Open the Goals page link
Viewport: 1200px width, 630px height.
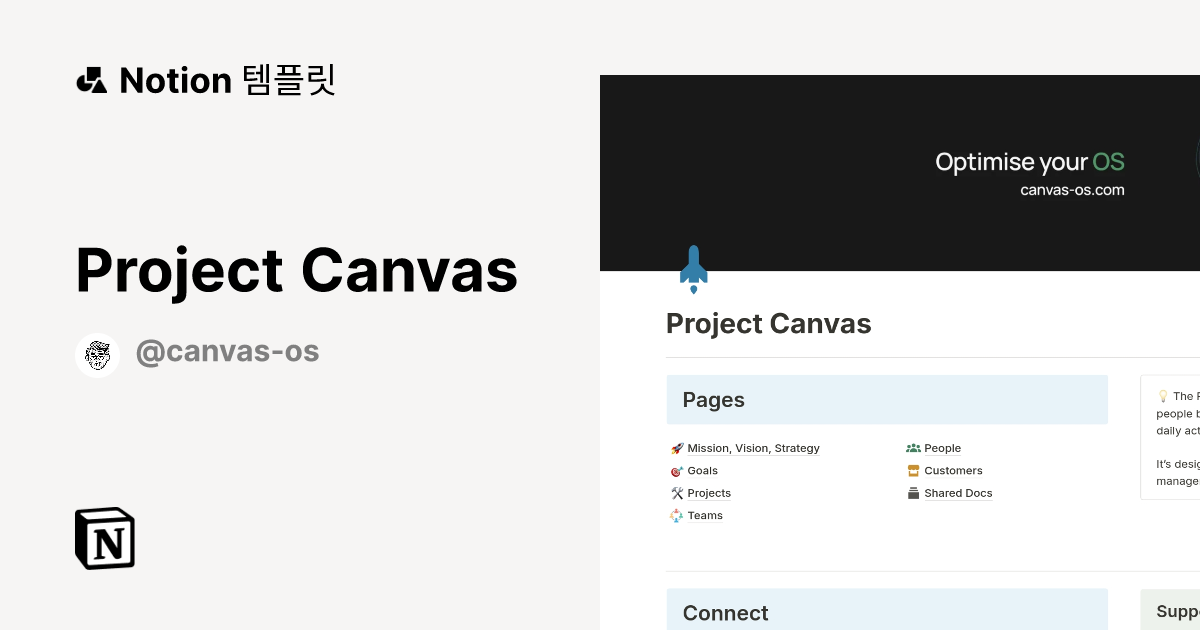pos(702,470)
